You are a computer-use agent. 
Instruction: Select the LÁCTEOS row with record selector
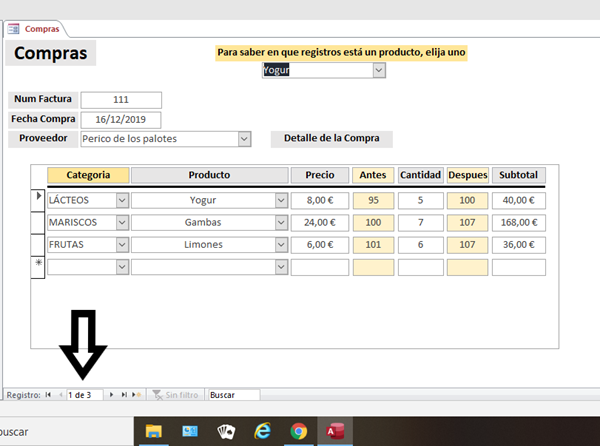click(x=38, y=200)
